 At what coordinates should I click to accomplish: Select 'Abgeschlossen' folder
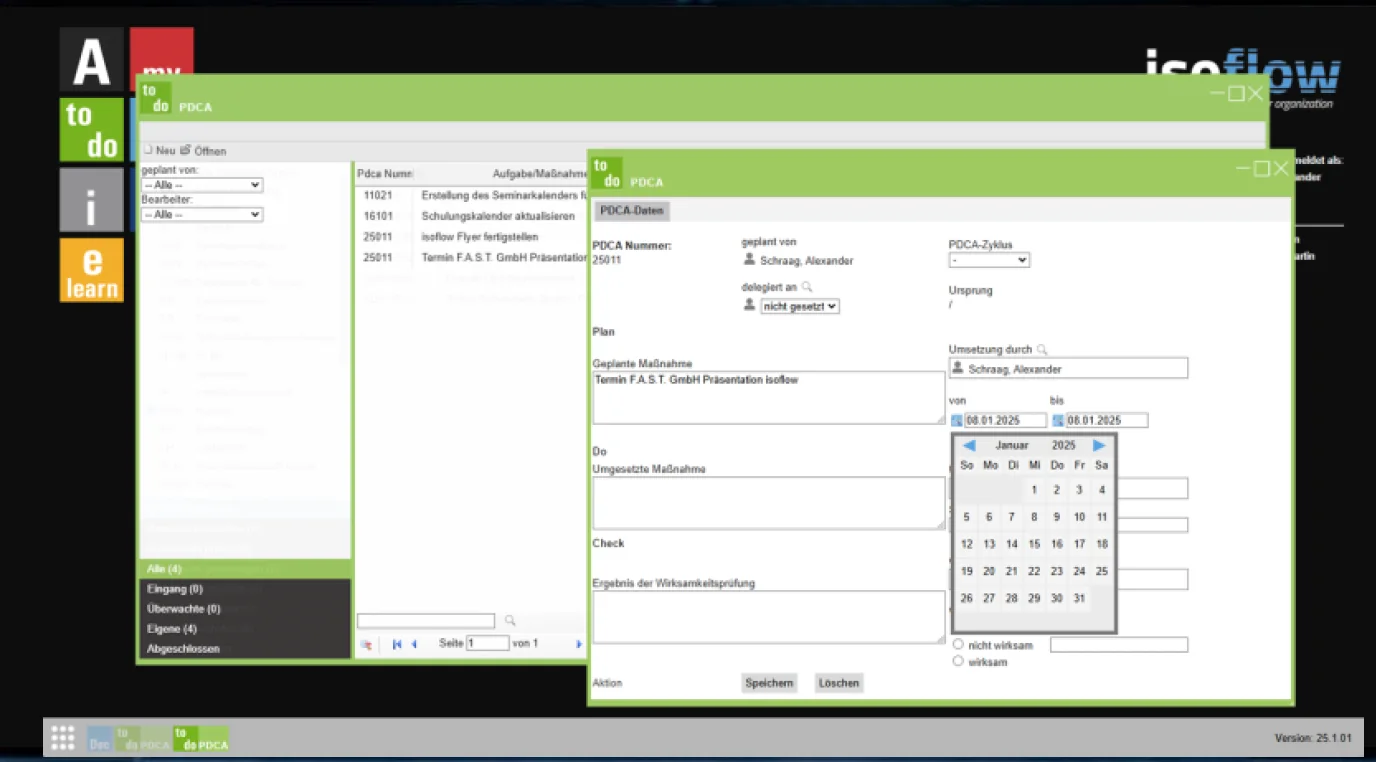click(x=244, y=649)
